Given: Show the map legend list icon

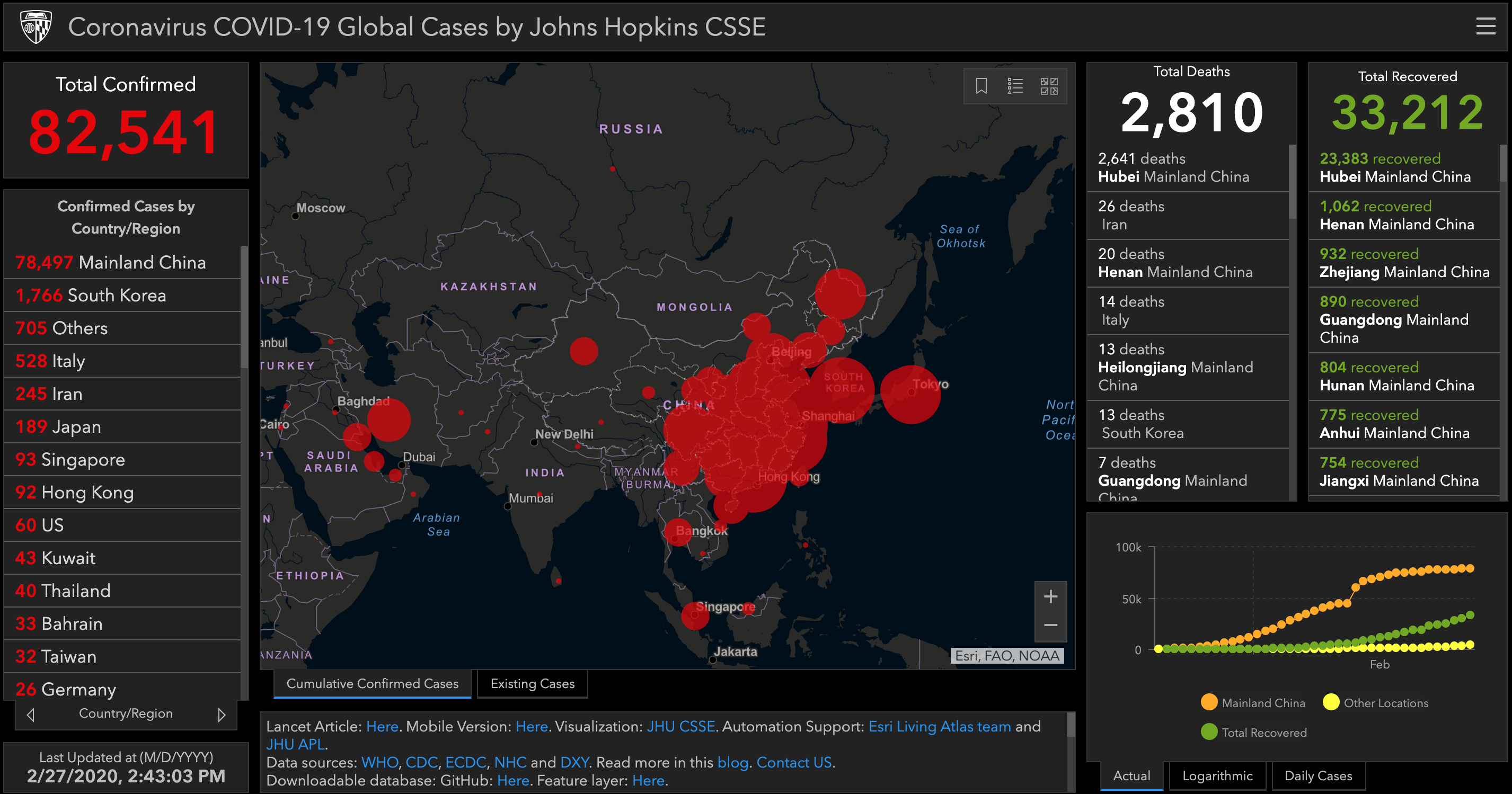Looking at the screenshot, I should (1015, 86).
